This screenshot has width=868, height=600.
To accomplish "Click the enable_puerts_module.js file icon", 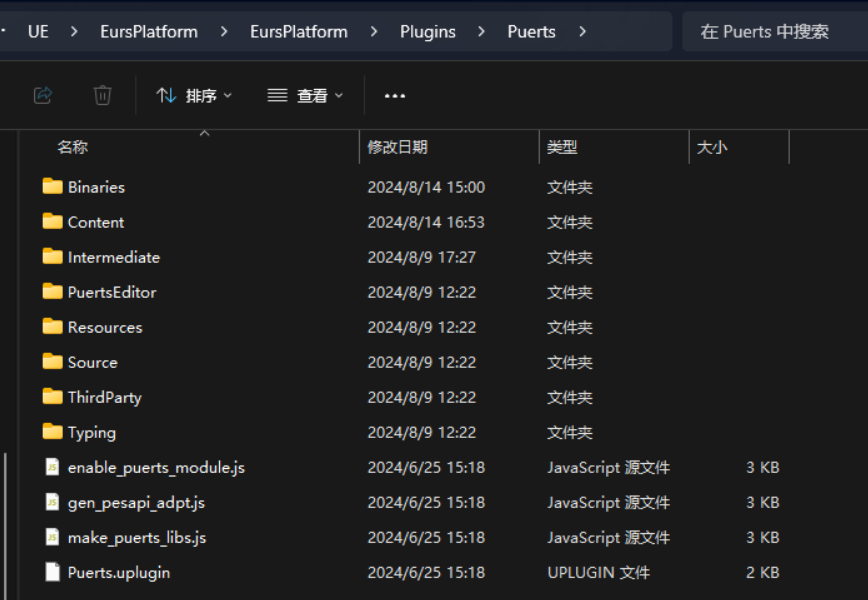I will pyautogui.click(x=53, y=467).
